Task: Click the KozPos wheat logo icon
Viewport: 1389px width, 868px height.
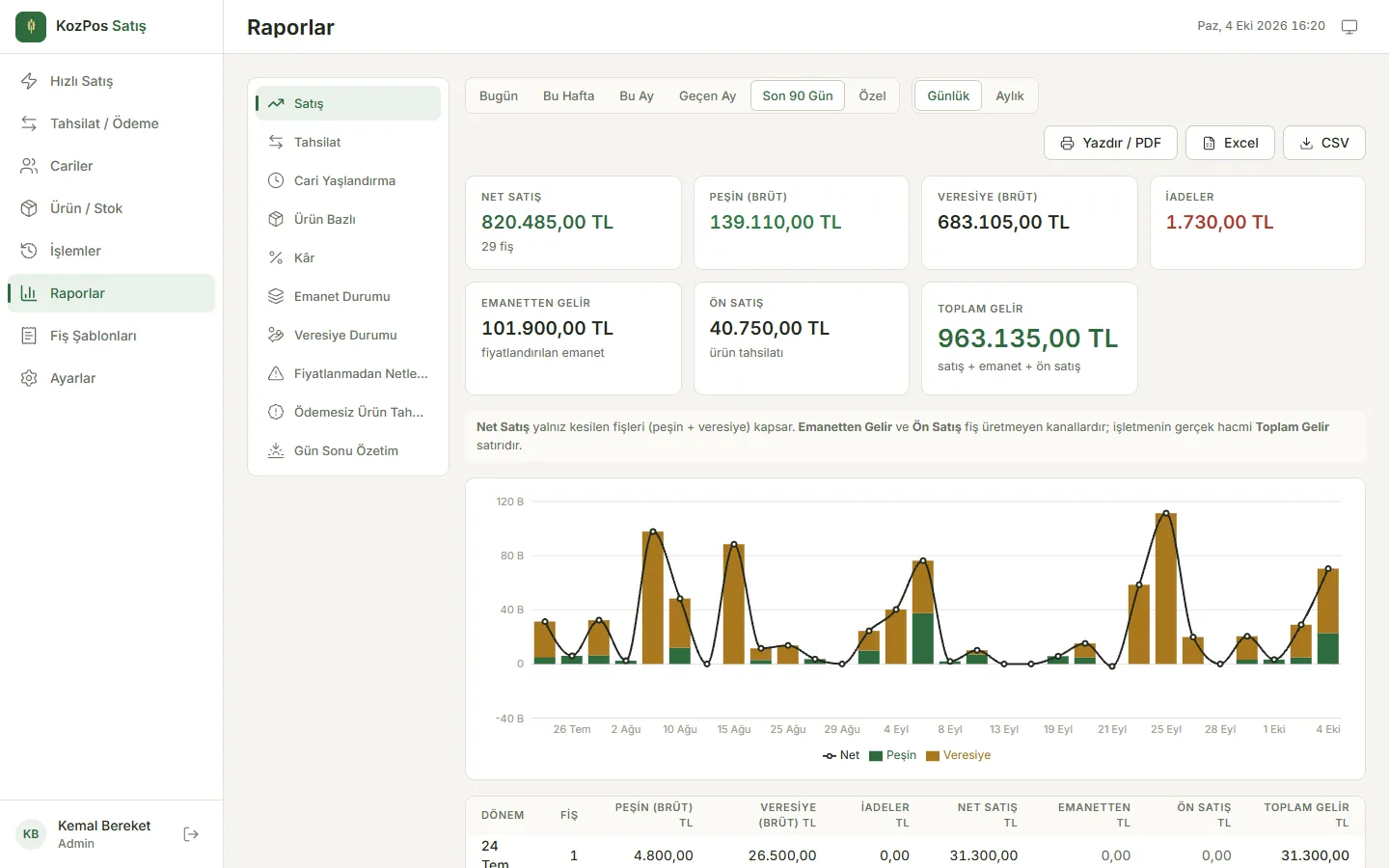Action: (x=31, y=27)
